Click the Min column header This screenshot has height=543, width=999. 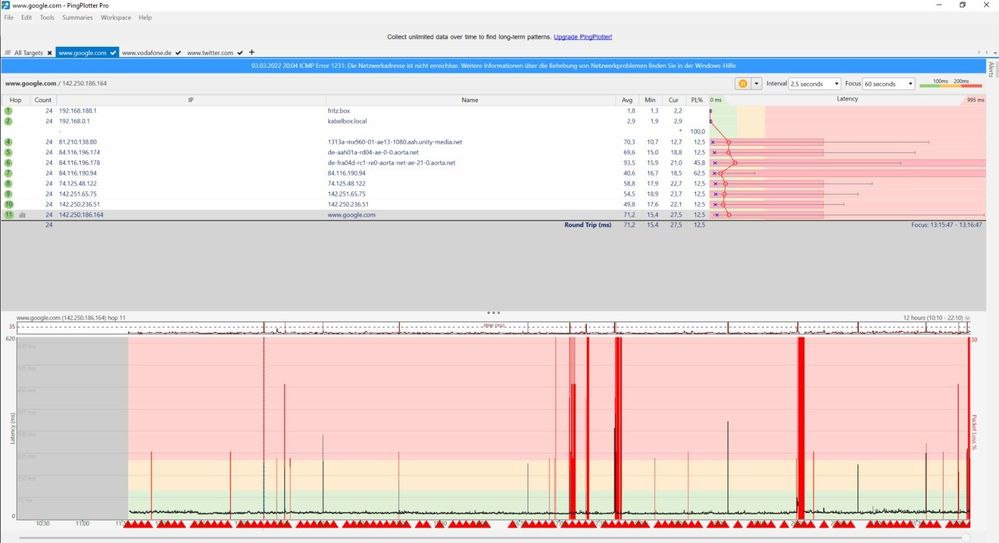tap(650, 100)
